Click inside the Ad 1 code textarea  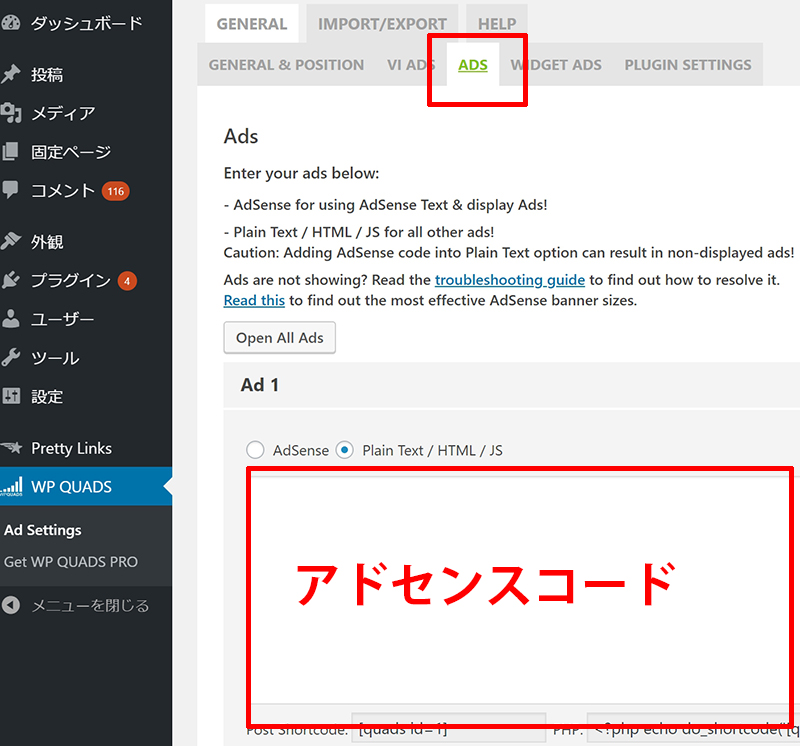[523, 589]
